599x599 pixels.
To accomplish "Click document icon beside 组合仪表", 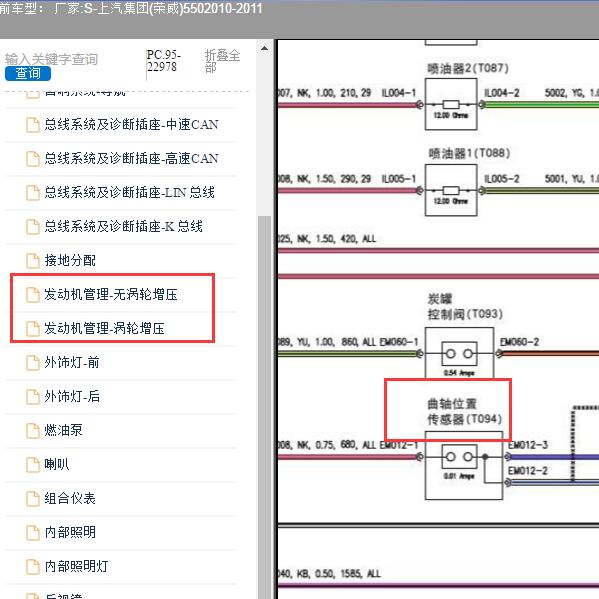I will tap(33, 499).
